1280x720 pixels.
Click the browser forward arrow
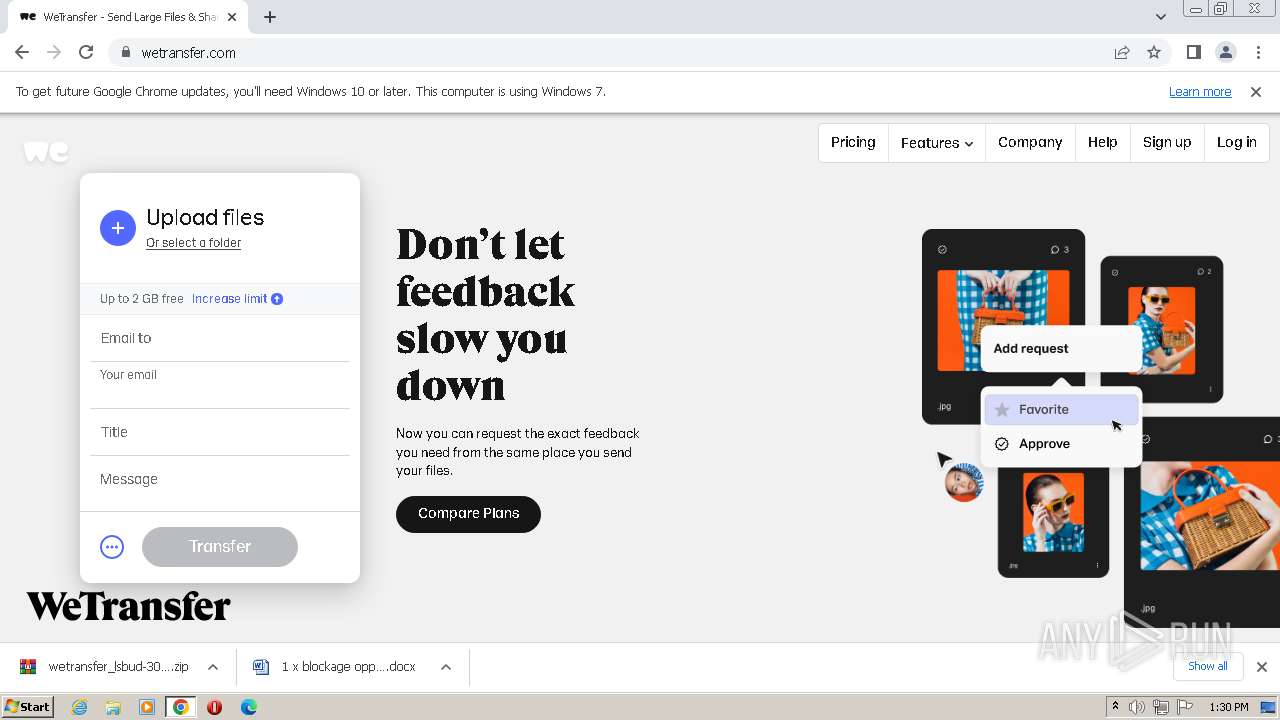pyautogui.click(x=54, y=52)
